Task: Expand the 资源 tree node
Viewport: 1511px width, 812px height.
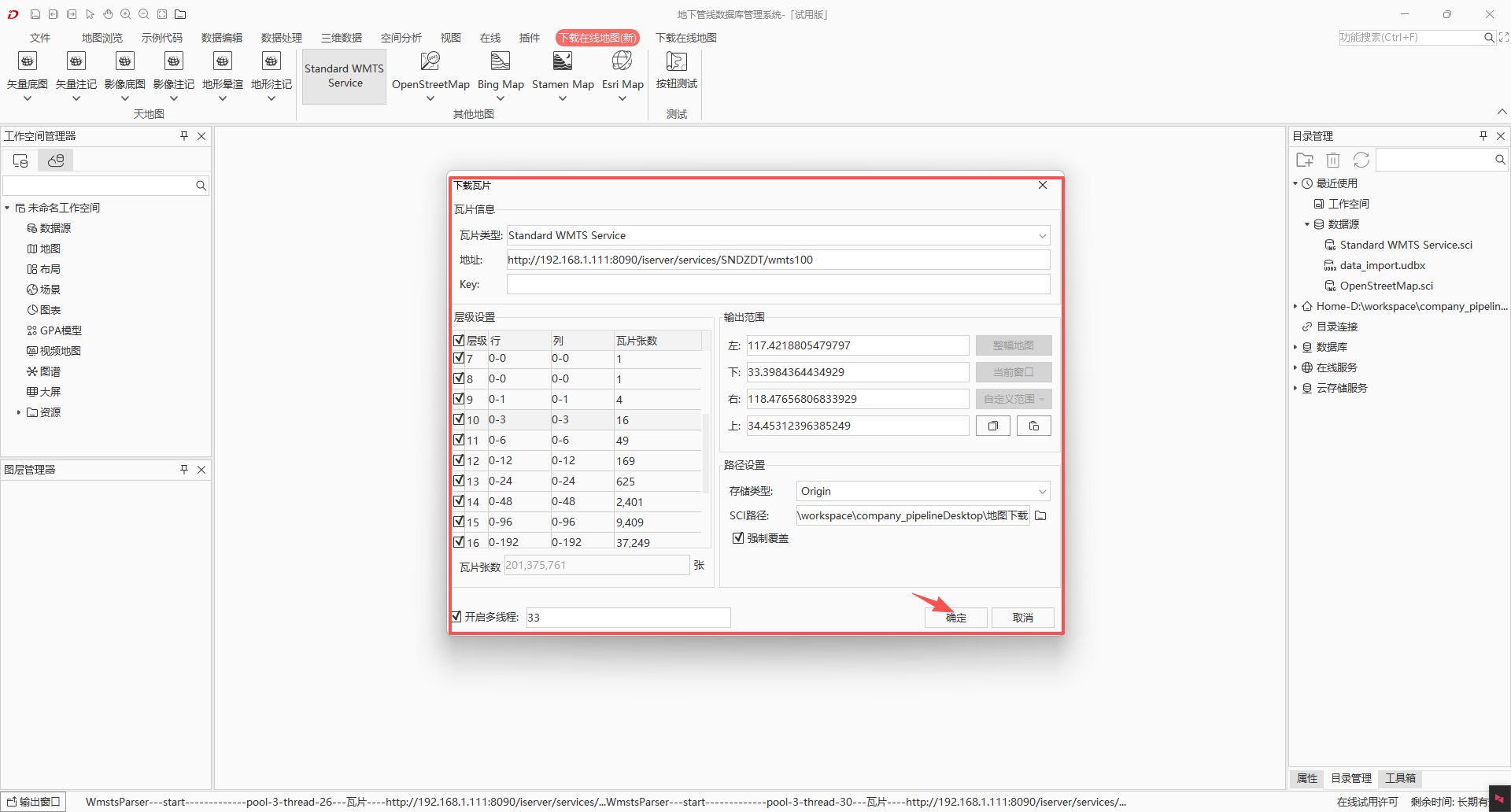Action: point(19,412)
